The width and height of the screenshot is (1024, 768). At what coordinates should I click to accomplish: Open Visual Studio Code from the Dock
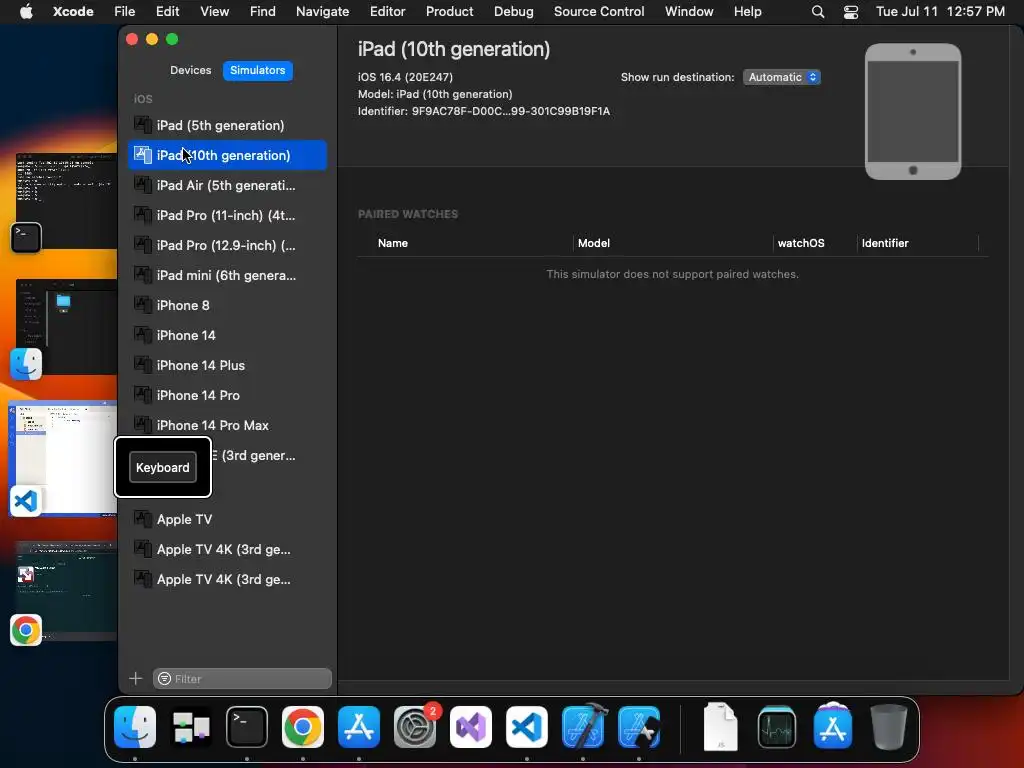527,727
